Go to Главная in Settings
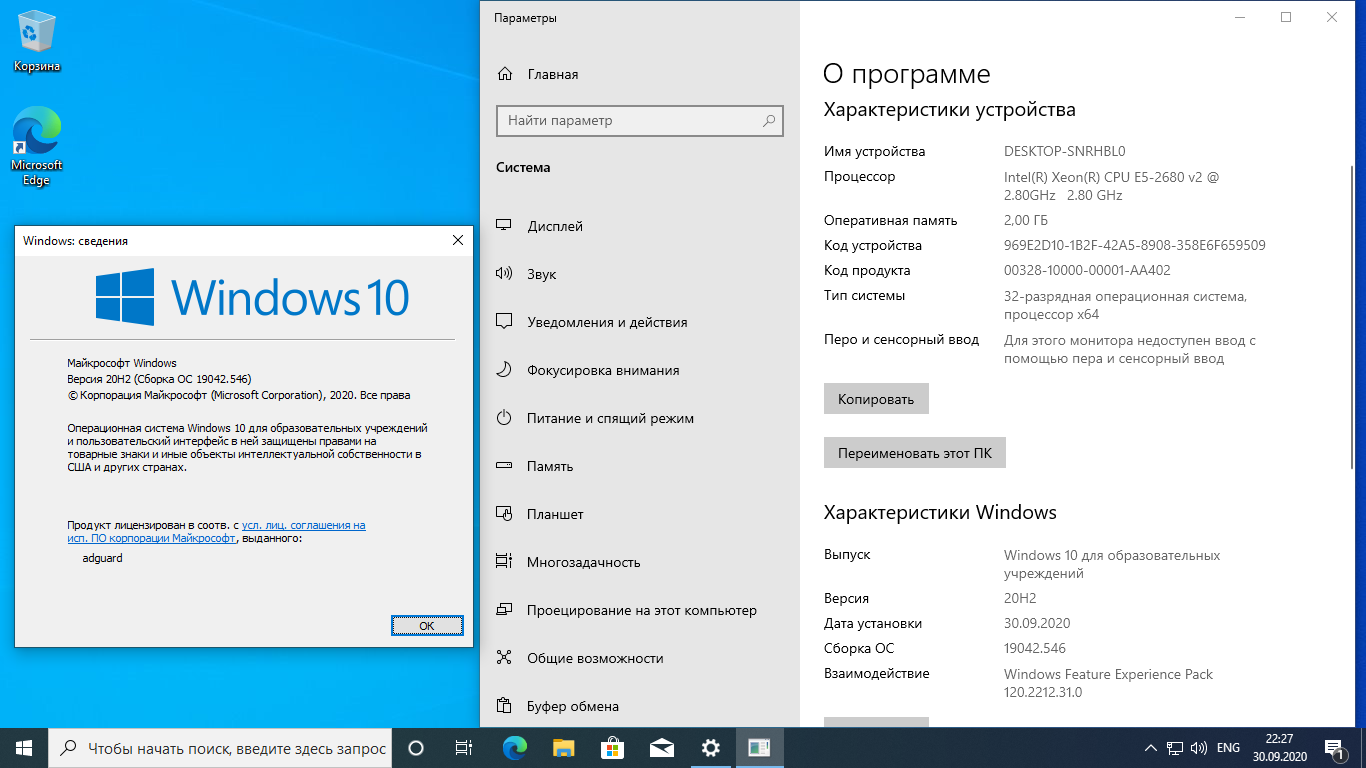Image resolution: width=1366 pixels, height=768 pixels. tap(640, 74)
